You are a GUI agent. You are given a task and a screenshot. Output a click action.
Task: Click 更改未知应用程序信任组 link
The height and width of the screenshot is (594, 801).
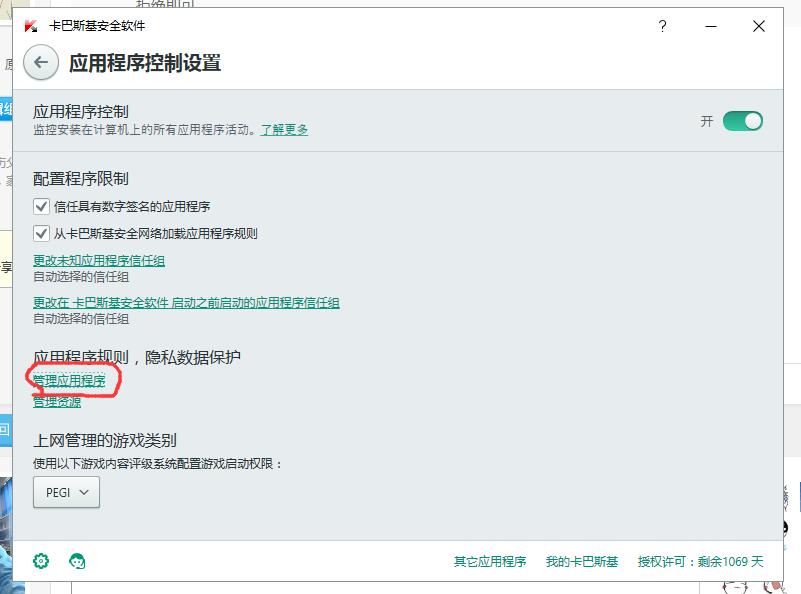(x=99, y=260)
